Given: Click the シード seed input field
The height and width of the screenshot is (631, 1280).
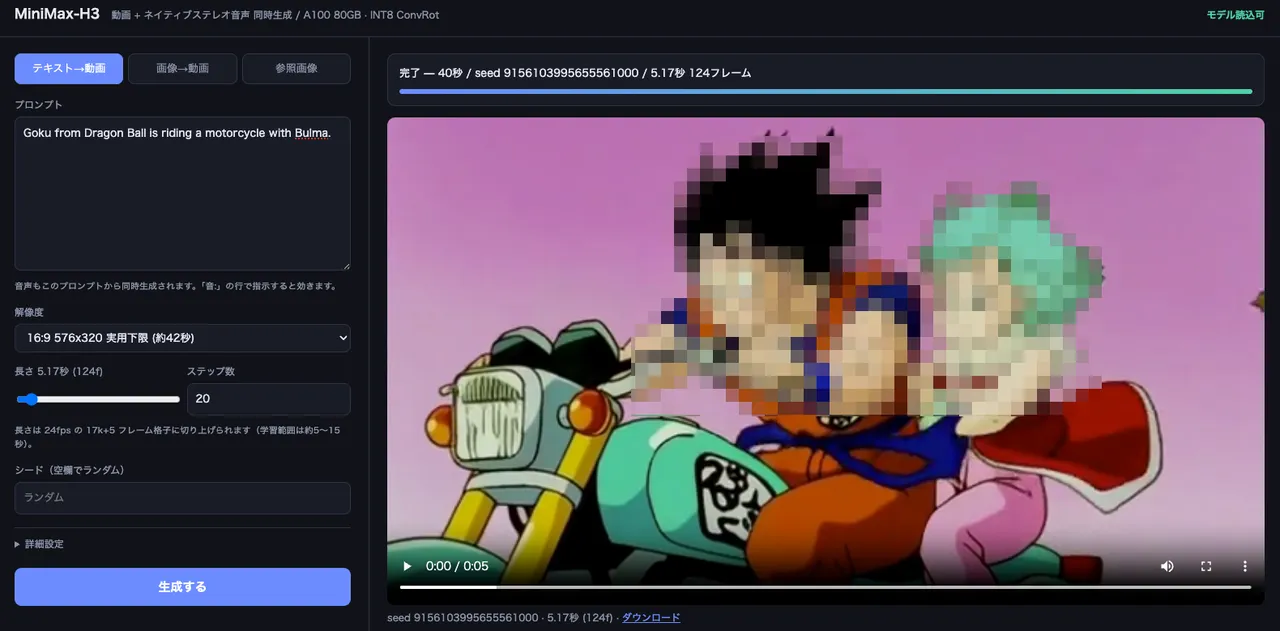Looking at the screenshot, I should (183, 497).
